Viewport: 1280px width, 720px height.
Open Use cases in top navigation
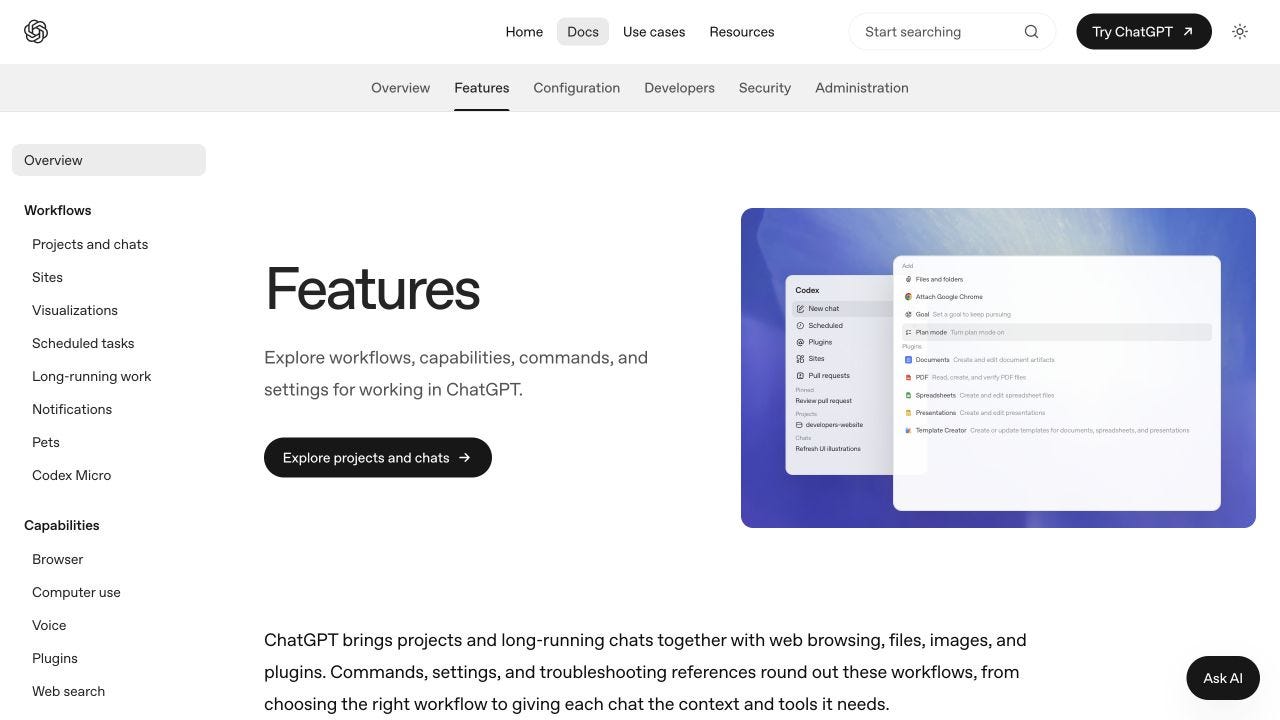tap(654, 32)
